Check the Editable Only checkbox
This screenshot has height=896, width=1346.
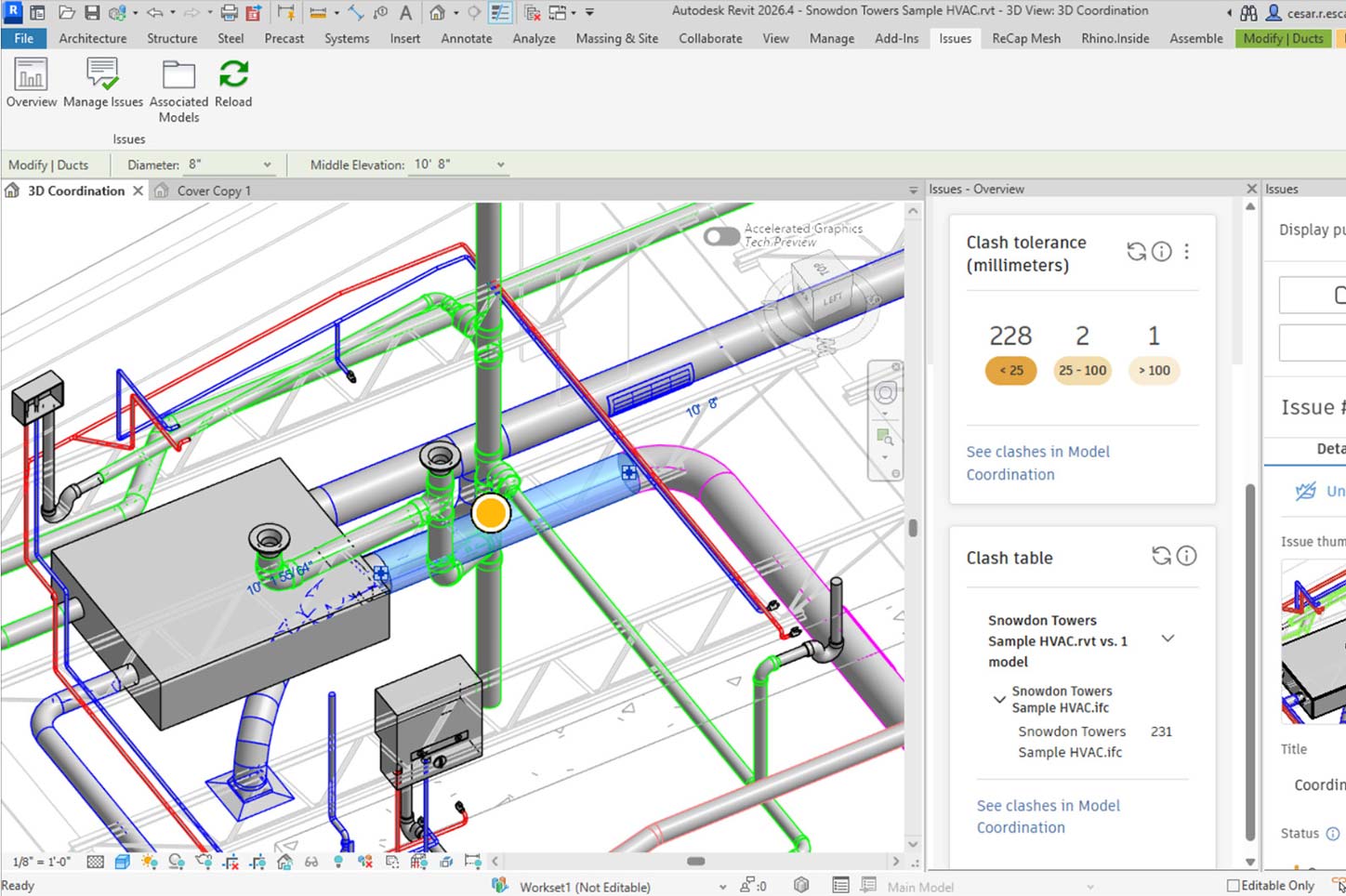(1234, 886)
